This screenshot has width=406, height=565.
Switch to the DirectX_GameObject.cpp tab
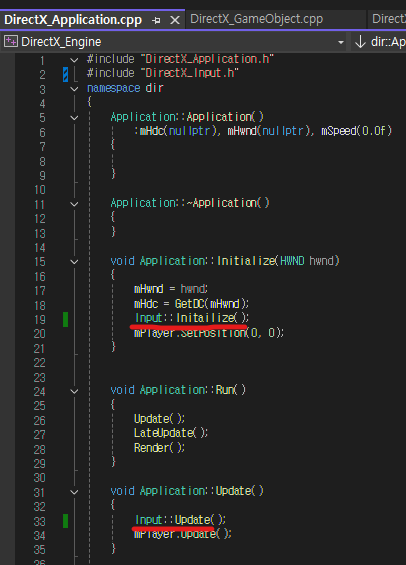(x=256, y=19)
